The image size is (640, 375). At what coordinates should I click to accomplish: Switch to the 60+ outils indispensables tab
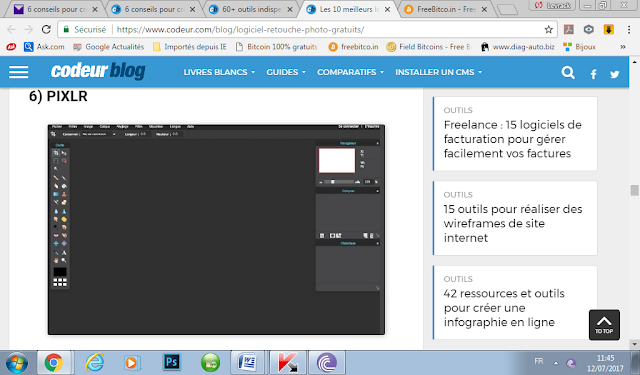251,9
